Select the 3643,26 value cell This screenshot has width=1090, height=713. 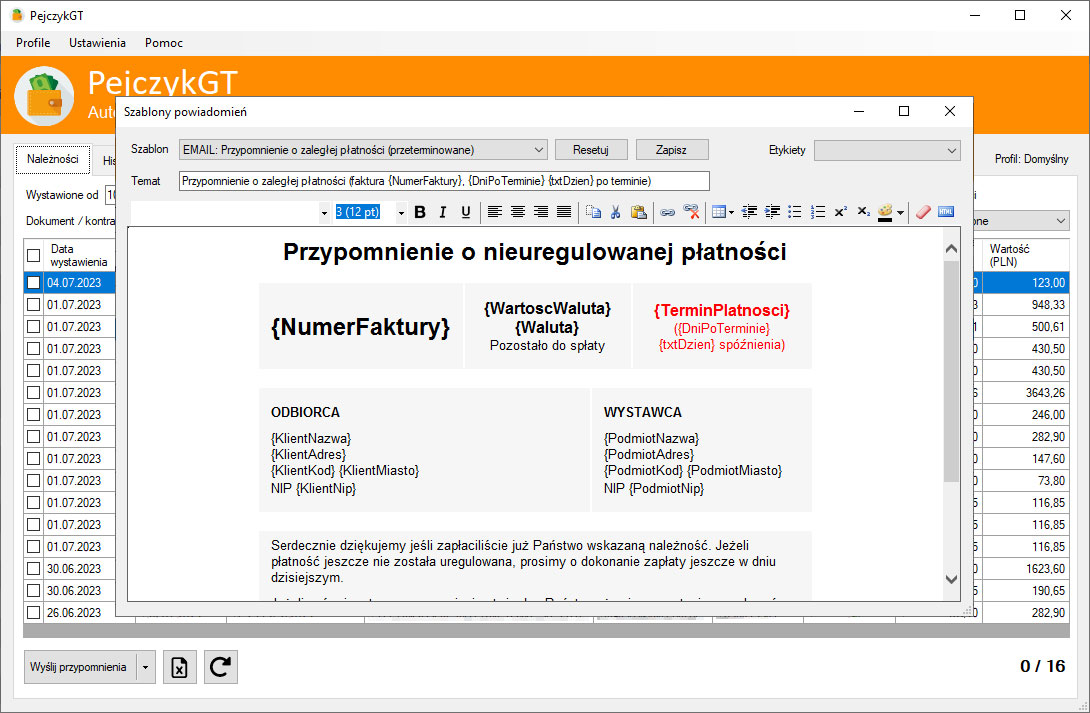pyautogui.click(x=1025, y=393)
